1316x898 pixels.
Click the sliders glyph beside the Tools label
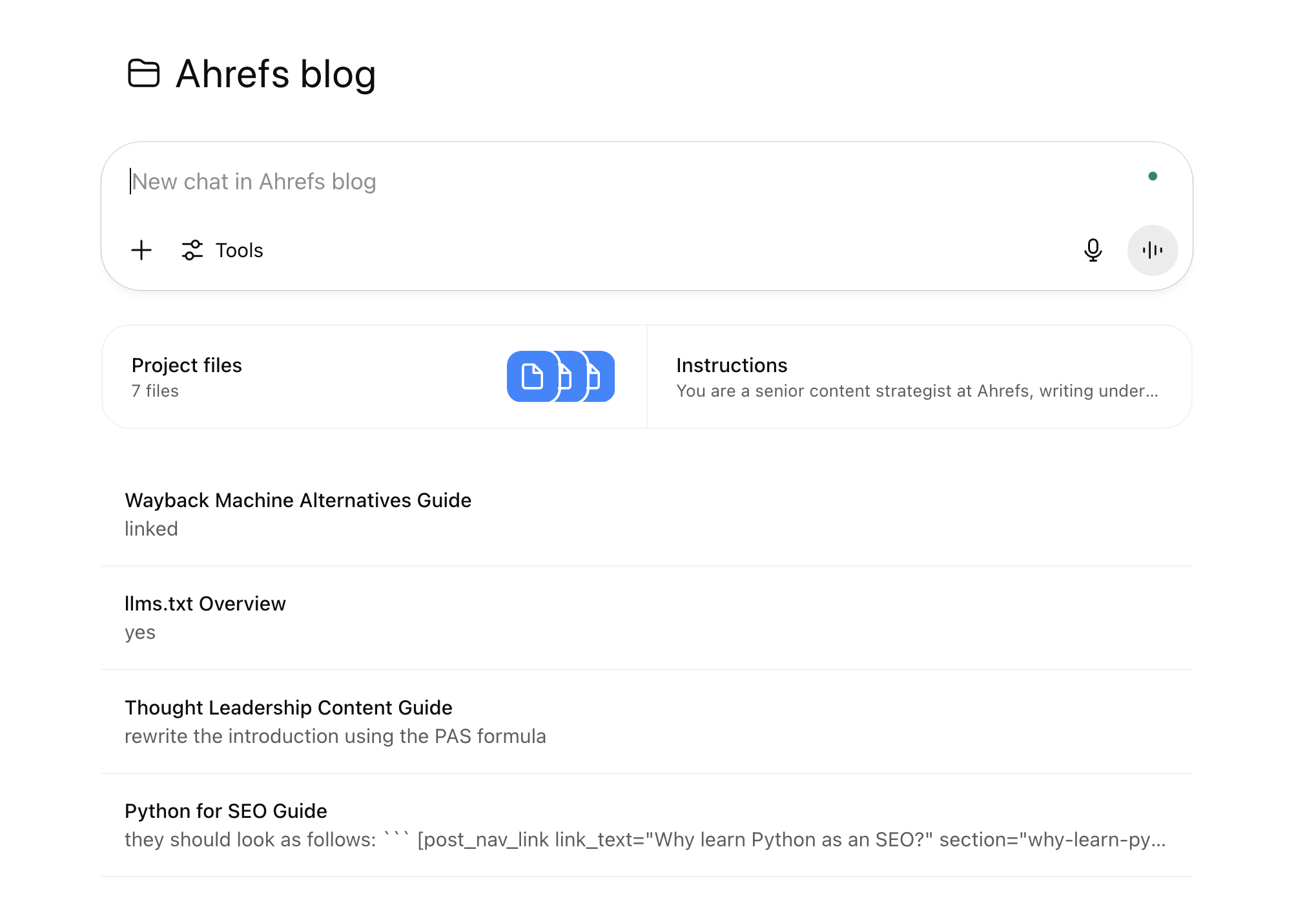point(192,250)
